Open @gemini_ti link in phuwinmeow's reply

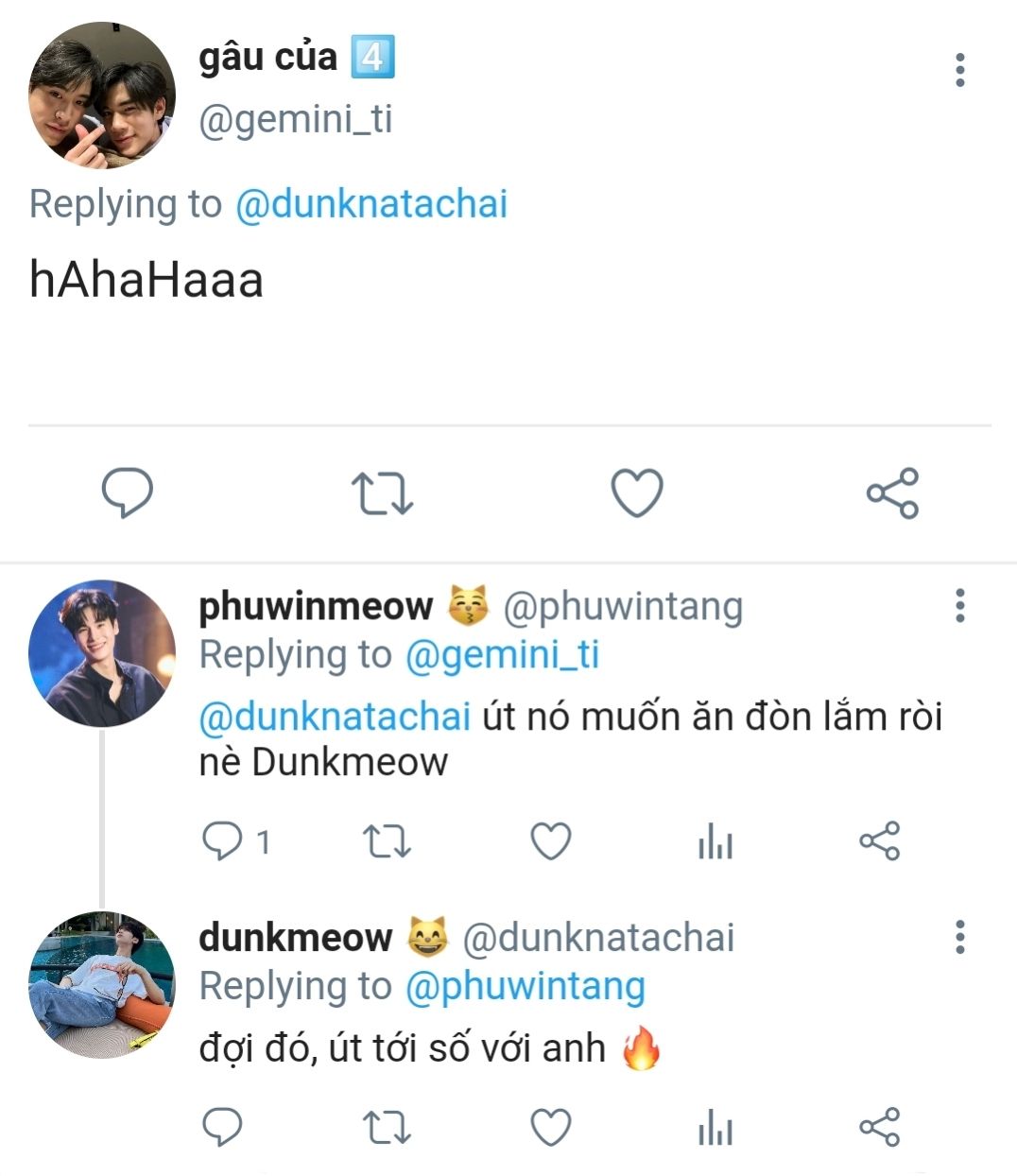click(x=502, y=654)
